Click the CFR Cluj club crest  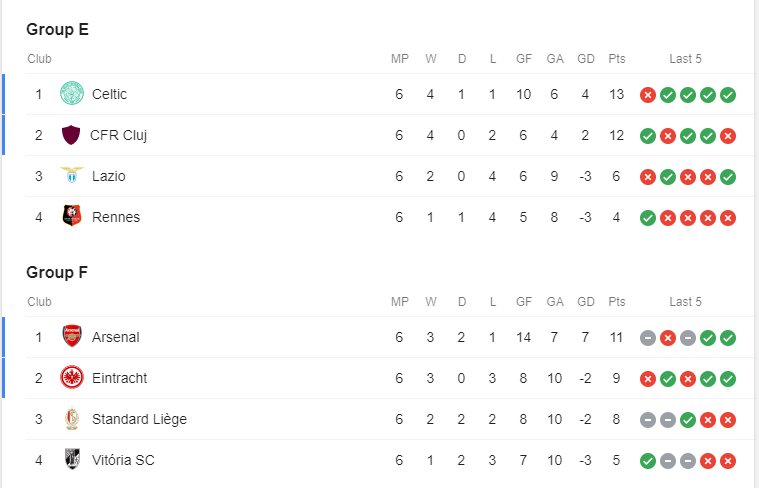[71, 135]
